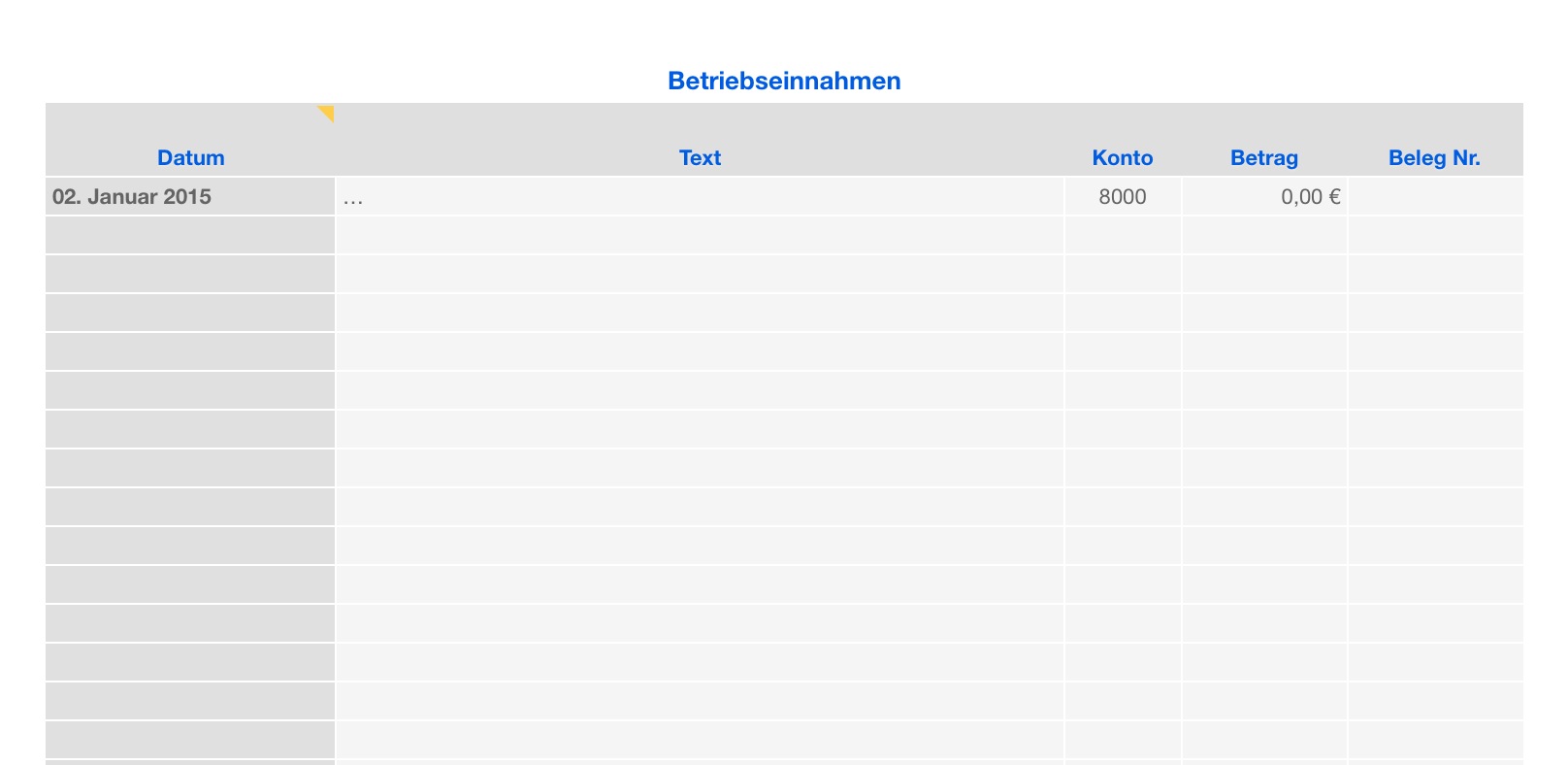The width and height of the screenshot is (1568, 765).
Task: Click the Beleg Nr. column header
Action: (x=1434, y=157)
